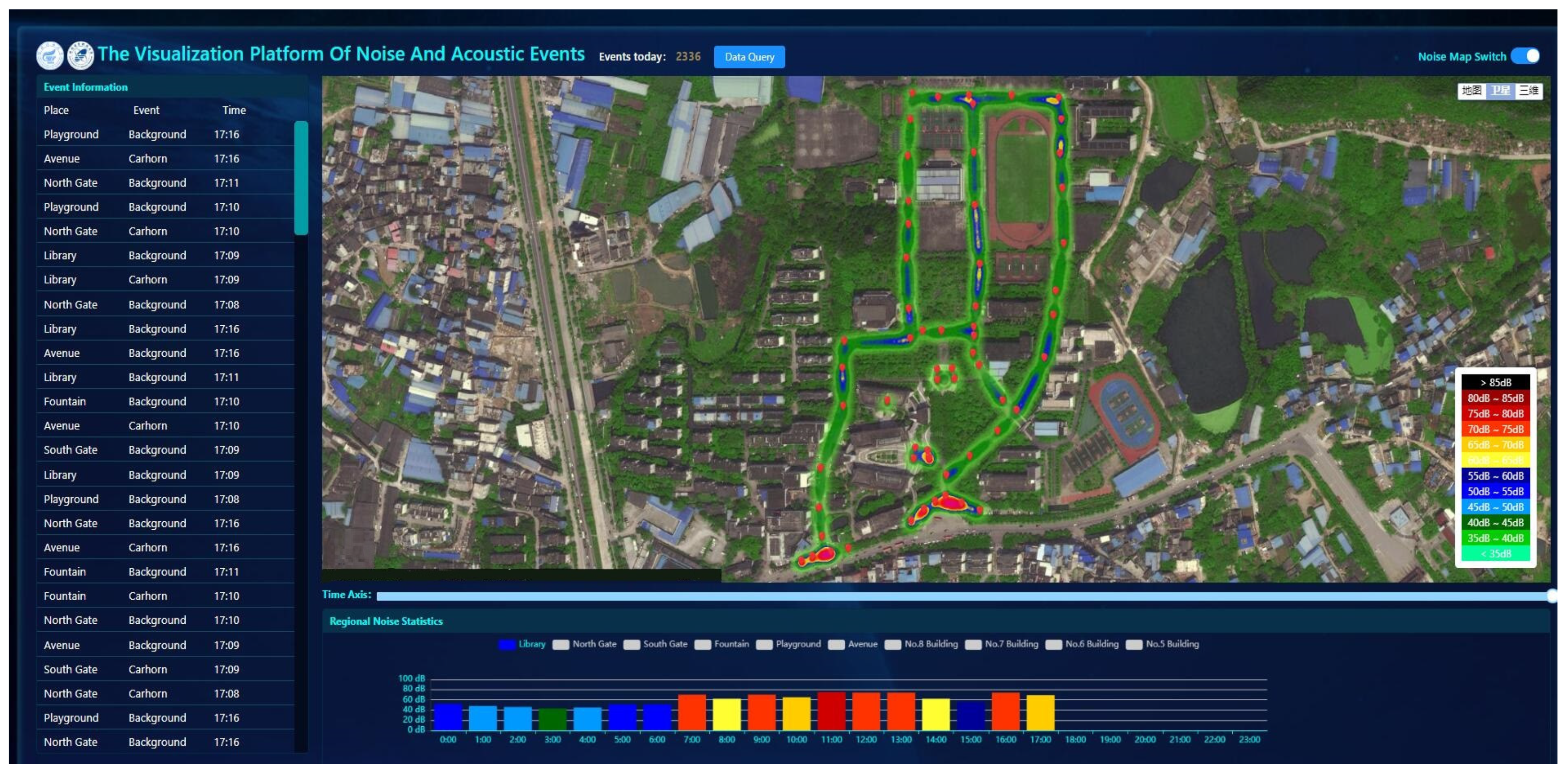Switch map to 地图 view
The height and width of the screenshot is (776, 1568).
pyautogui.click(x=1471, y=91)
